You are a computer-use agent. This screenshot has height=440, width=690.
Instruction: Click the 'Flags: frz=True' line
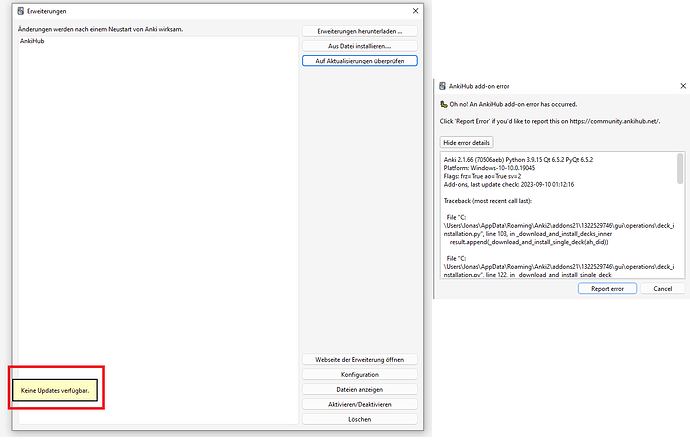coord(482,176)
